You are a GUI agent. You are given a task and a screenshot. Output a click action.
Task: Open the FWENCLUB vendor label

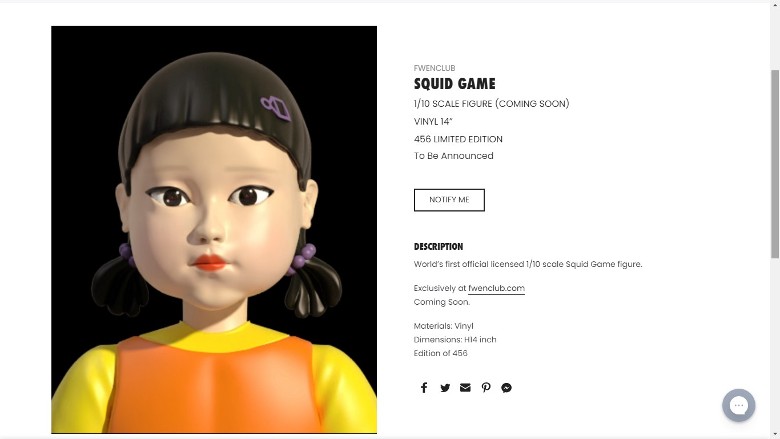point(434,68)
